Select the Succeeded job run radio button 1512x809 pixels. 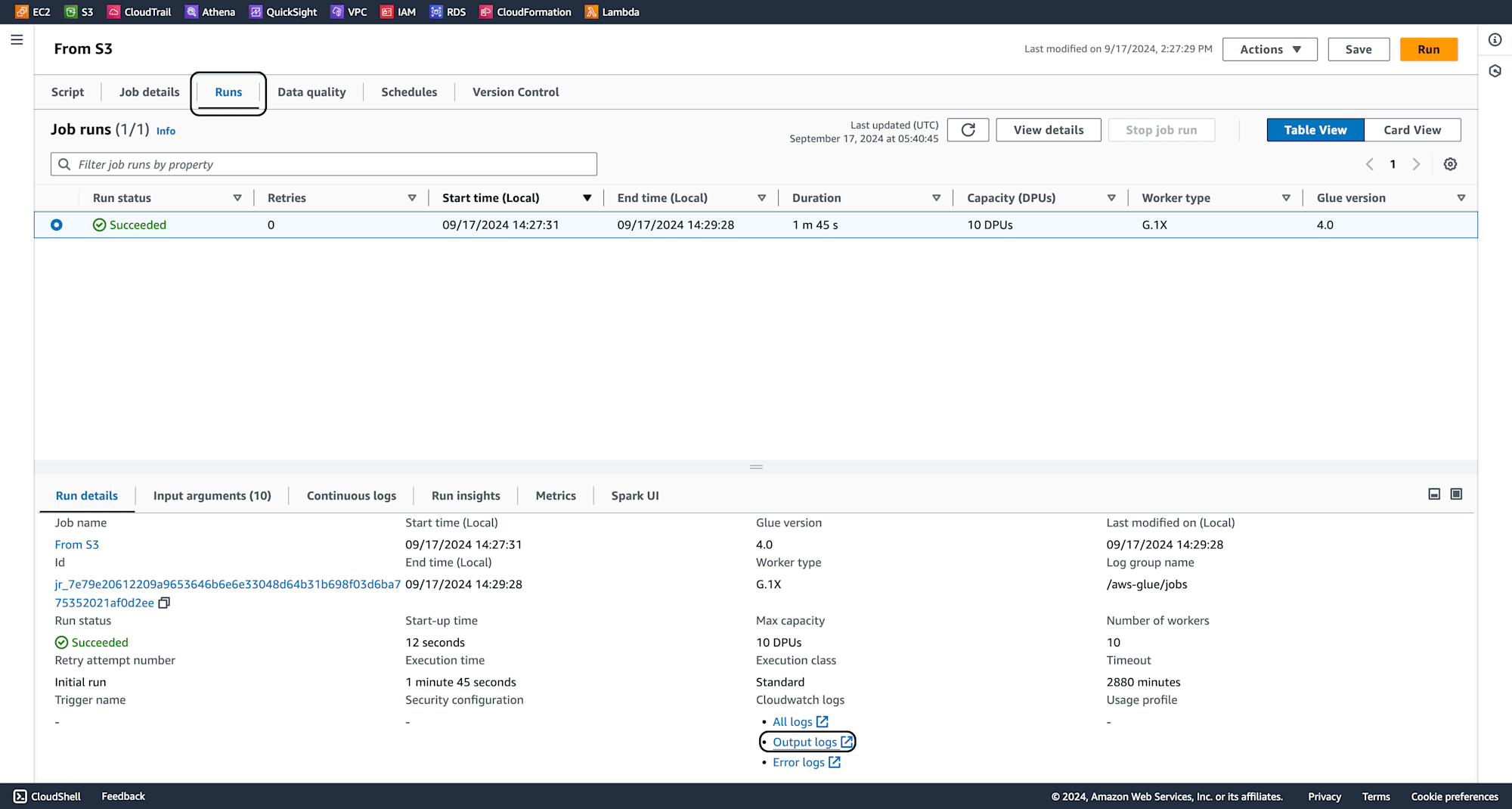pyautogui.click(x=57, y=225)
